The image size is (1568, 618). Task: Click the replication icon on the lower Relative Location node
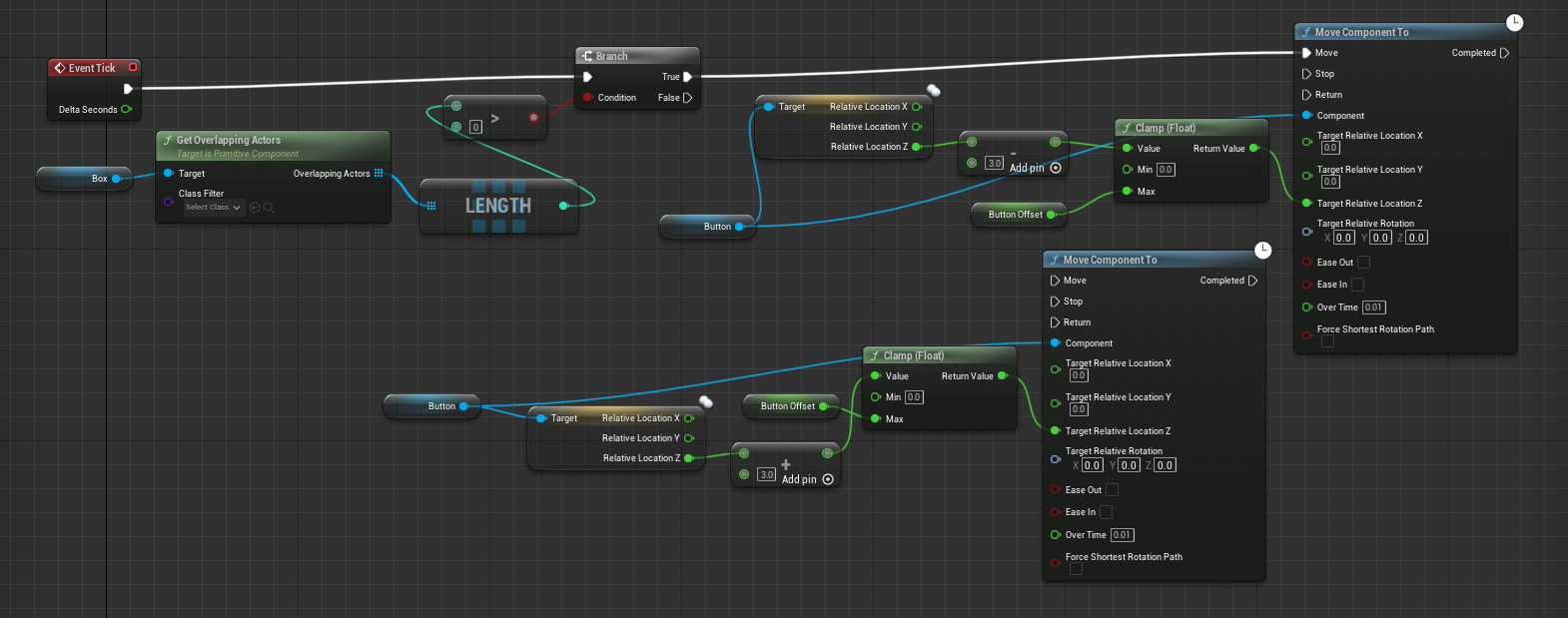(706, 401)
